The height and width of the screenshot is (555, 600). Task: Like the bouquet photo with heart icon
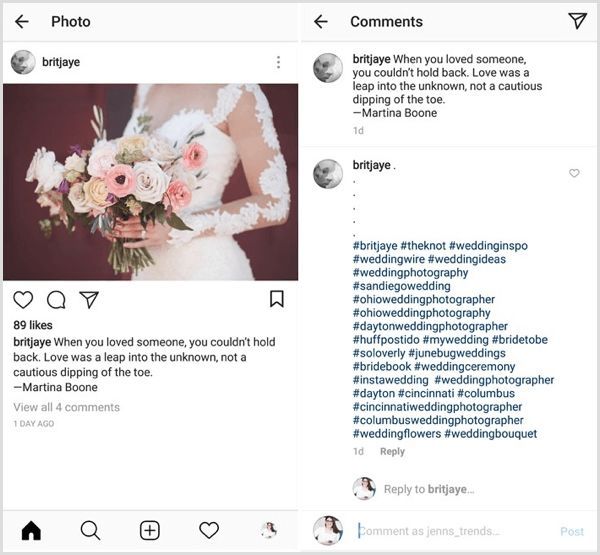[x=23, y=299]
